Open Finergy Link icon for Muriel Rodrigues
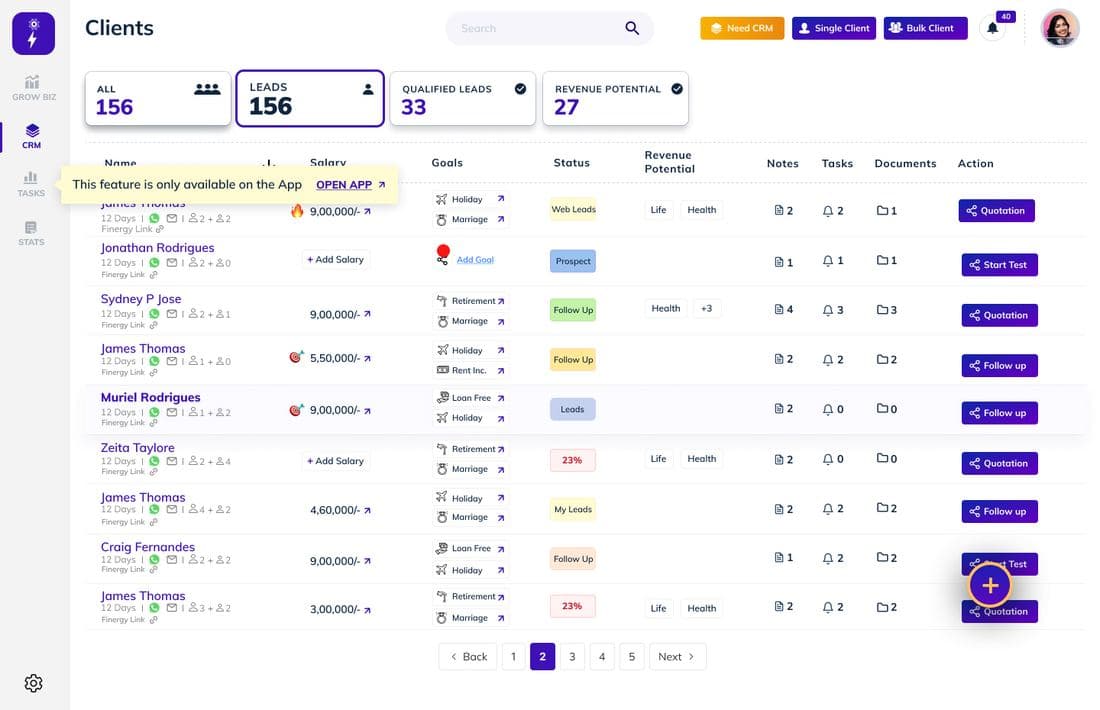Screen dimensions: 1100x710 click(153, 423)
